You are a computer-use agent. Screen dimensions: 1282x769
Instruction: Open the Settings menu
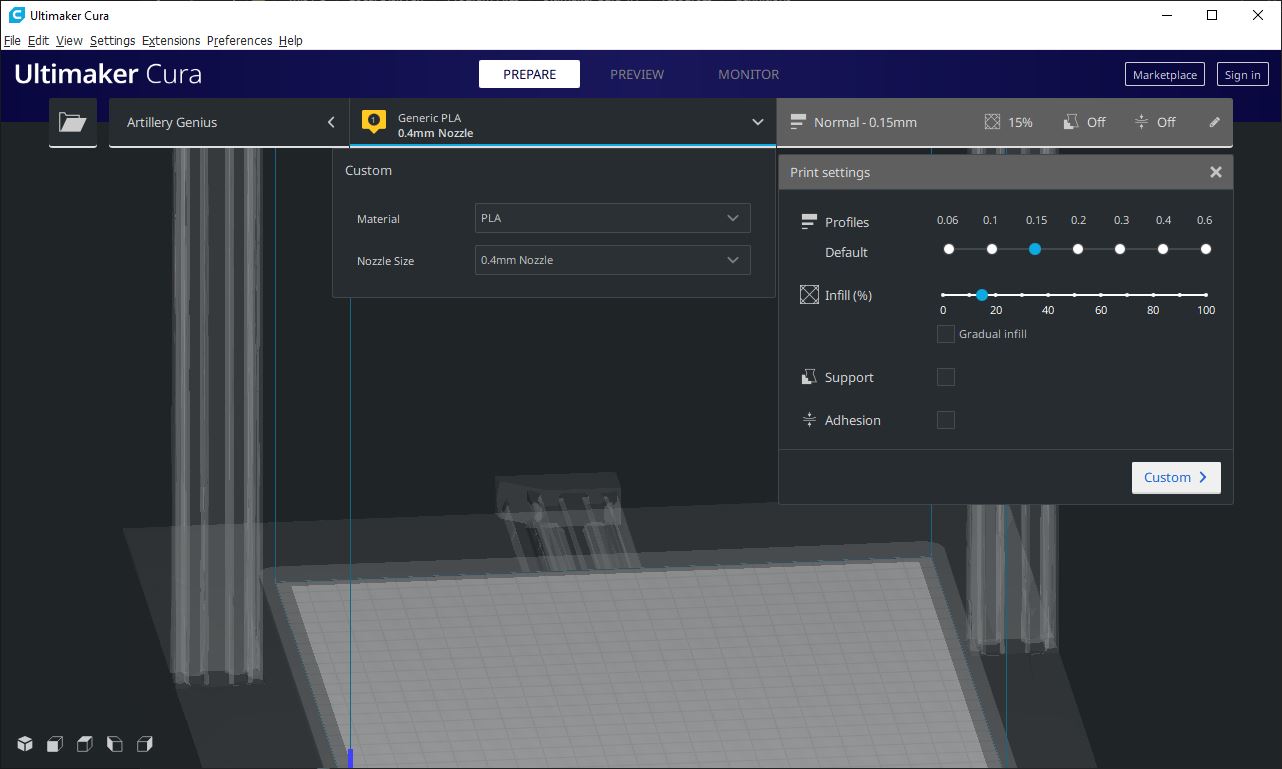click(x=112, y=41)
